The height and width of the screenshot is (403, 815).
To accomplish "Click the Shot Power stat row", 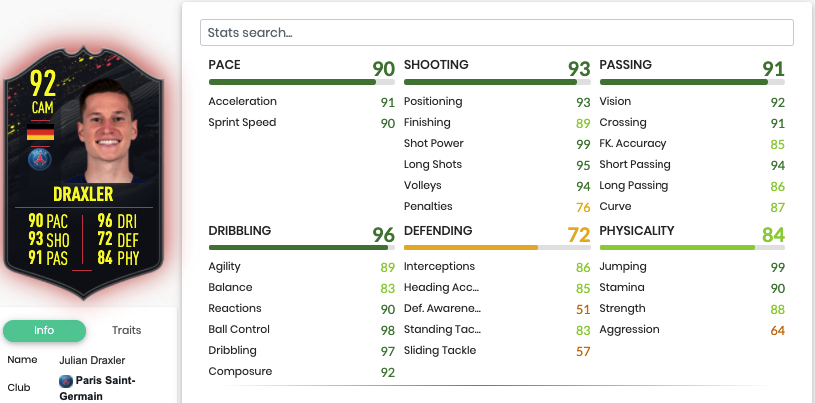I will coord(497,144).
